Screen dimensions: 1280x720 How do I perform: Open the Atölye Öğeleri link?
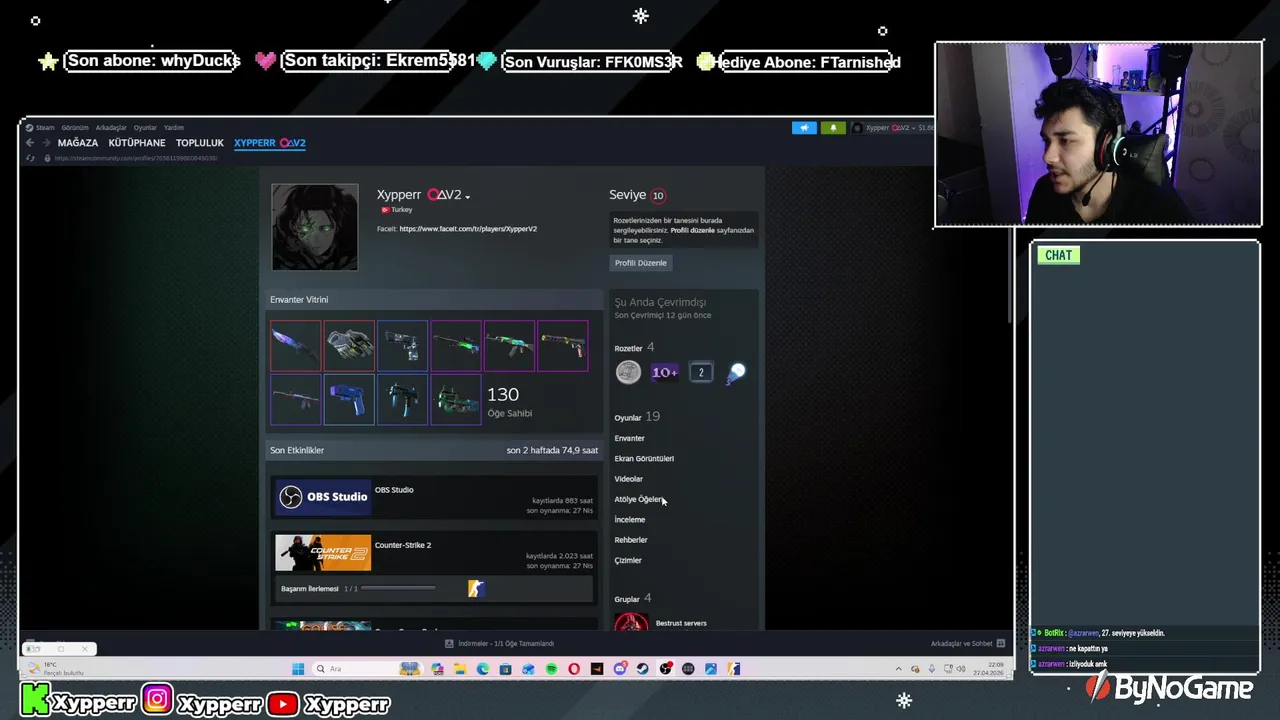click(639, 499)
